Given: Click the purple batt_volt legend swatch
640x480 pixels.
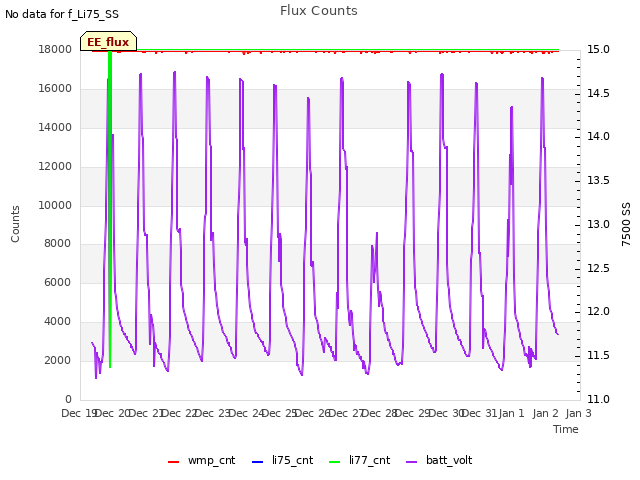Looking at the screenshot, I should click(x=412, y=462).
